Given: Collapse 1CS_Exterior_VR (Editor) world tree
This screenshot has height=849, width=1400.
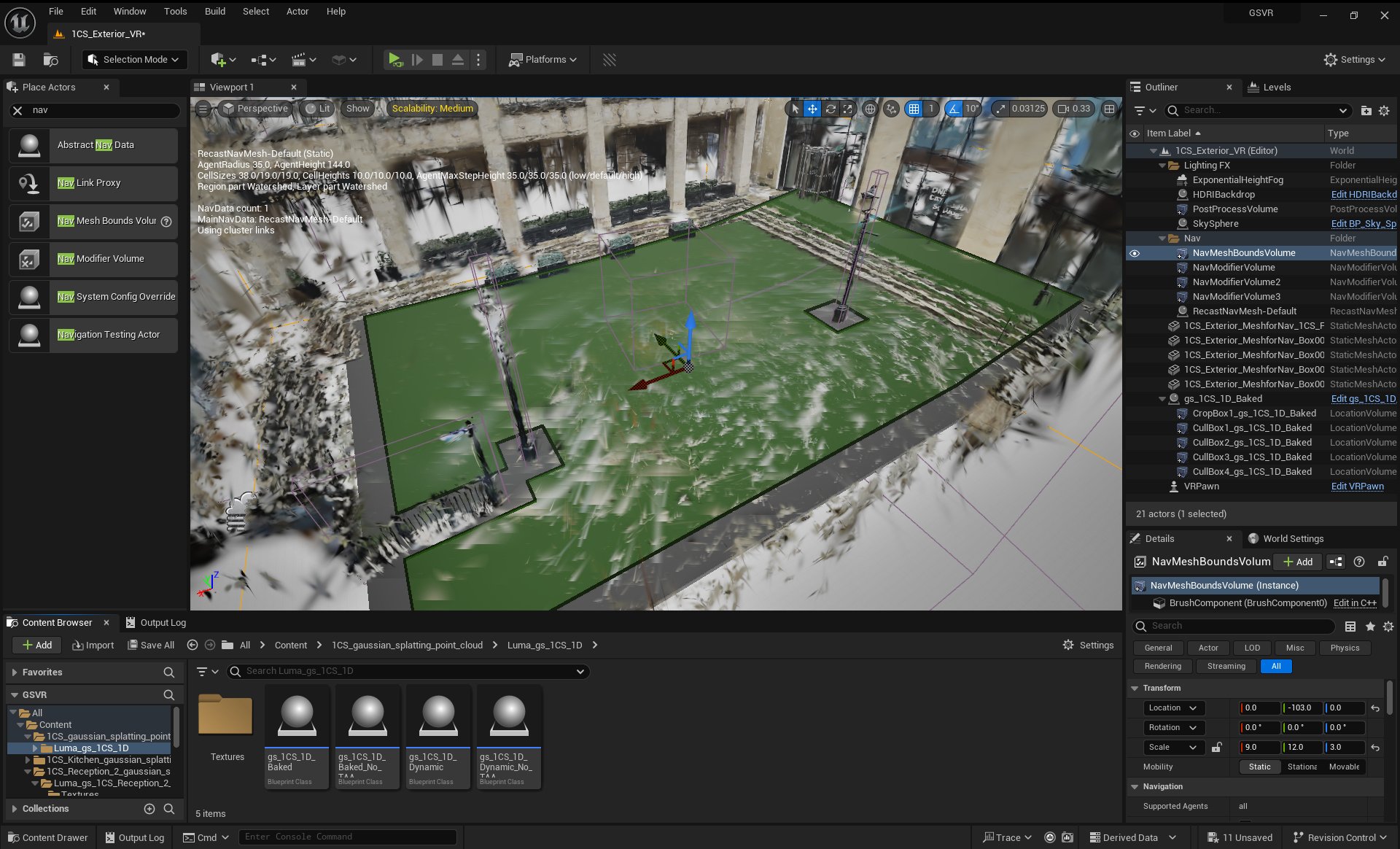Looking at the screenshot, I should click(x=1154, y=151).
